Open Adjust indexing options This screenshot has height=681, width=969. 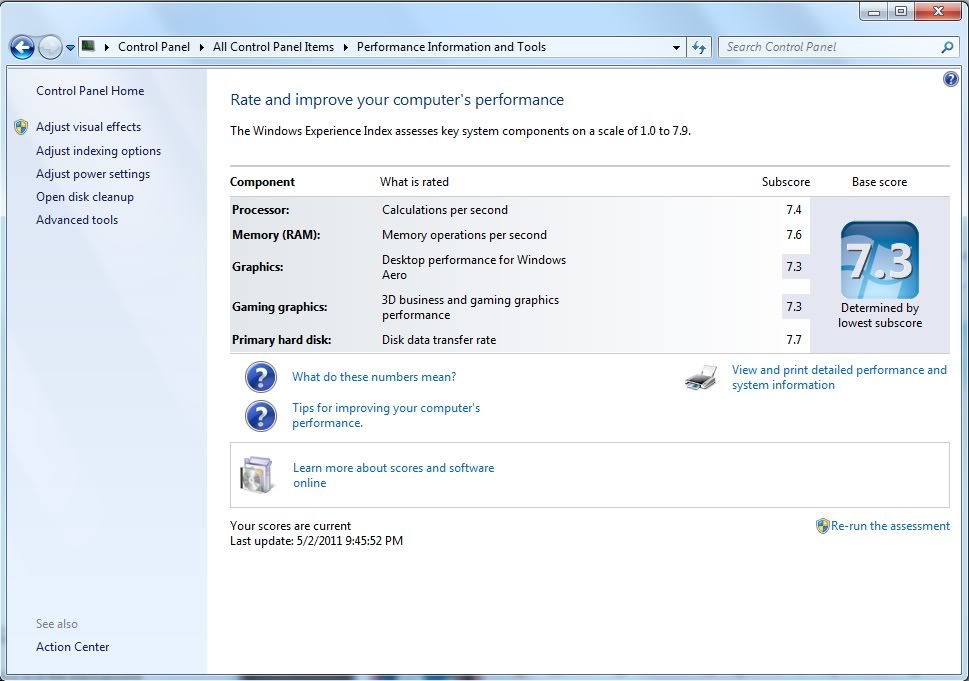[x=98, y=151]
